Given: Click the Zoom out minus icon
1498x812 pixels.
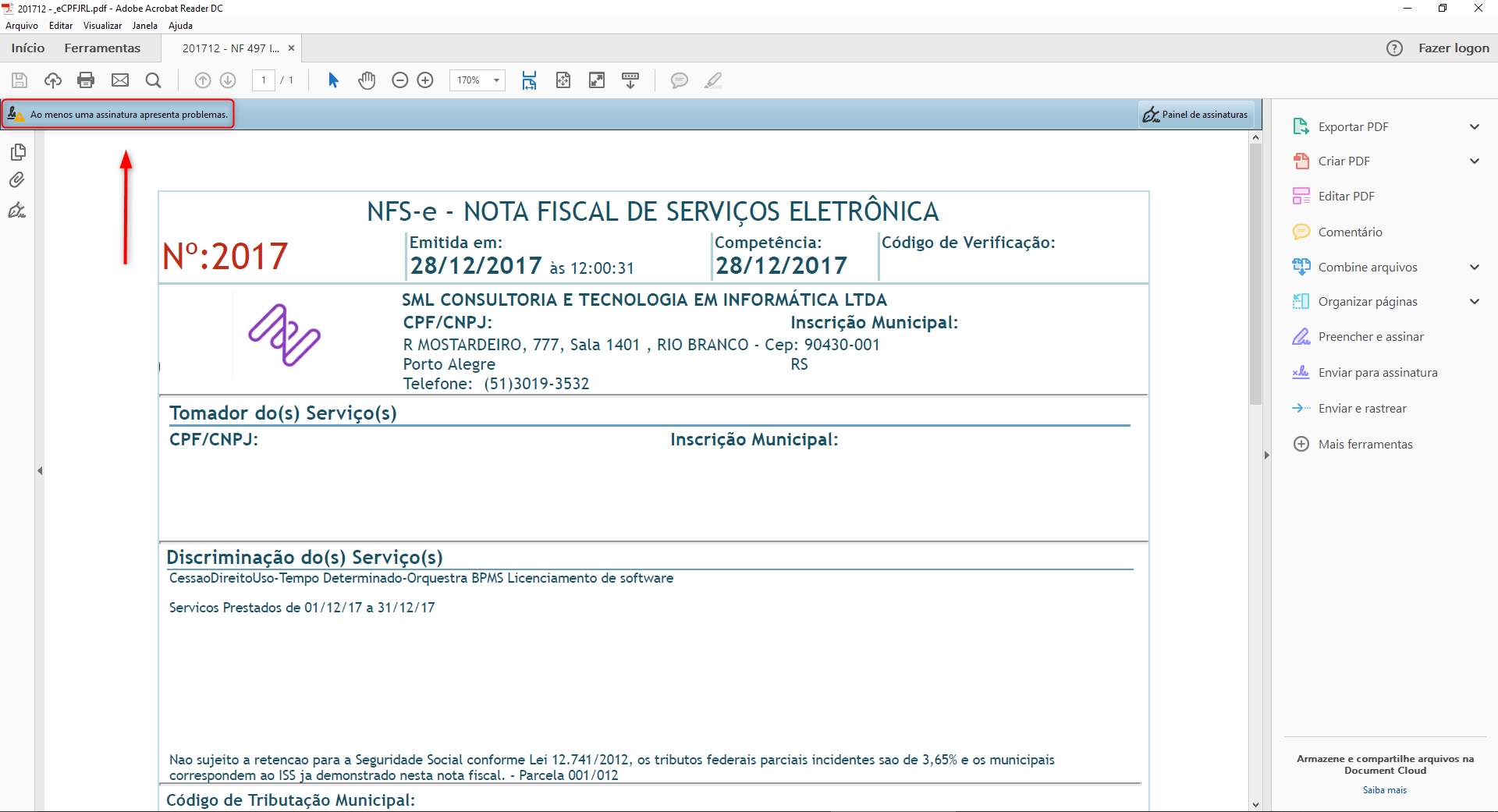Looking at the screenshot, I should click(399, 80).
